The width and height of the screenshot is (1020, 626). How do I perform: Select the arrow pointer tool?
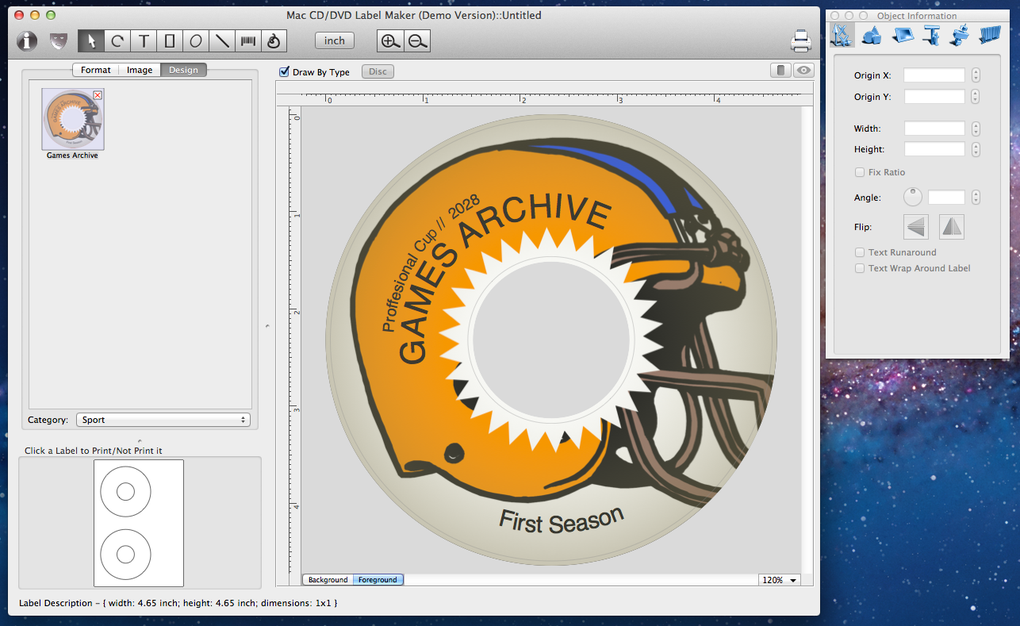pos(91,41)
